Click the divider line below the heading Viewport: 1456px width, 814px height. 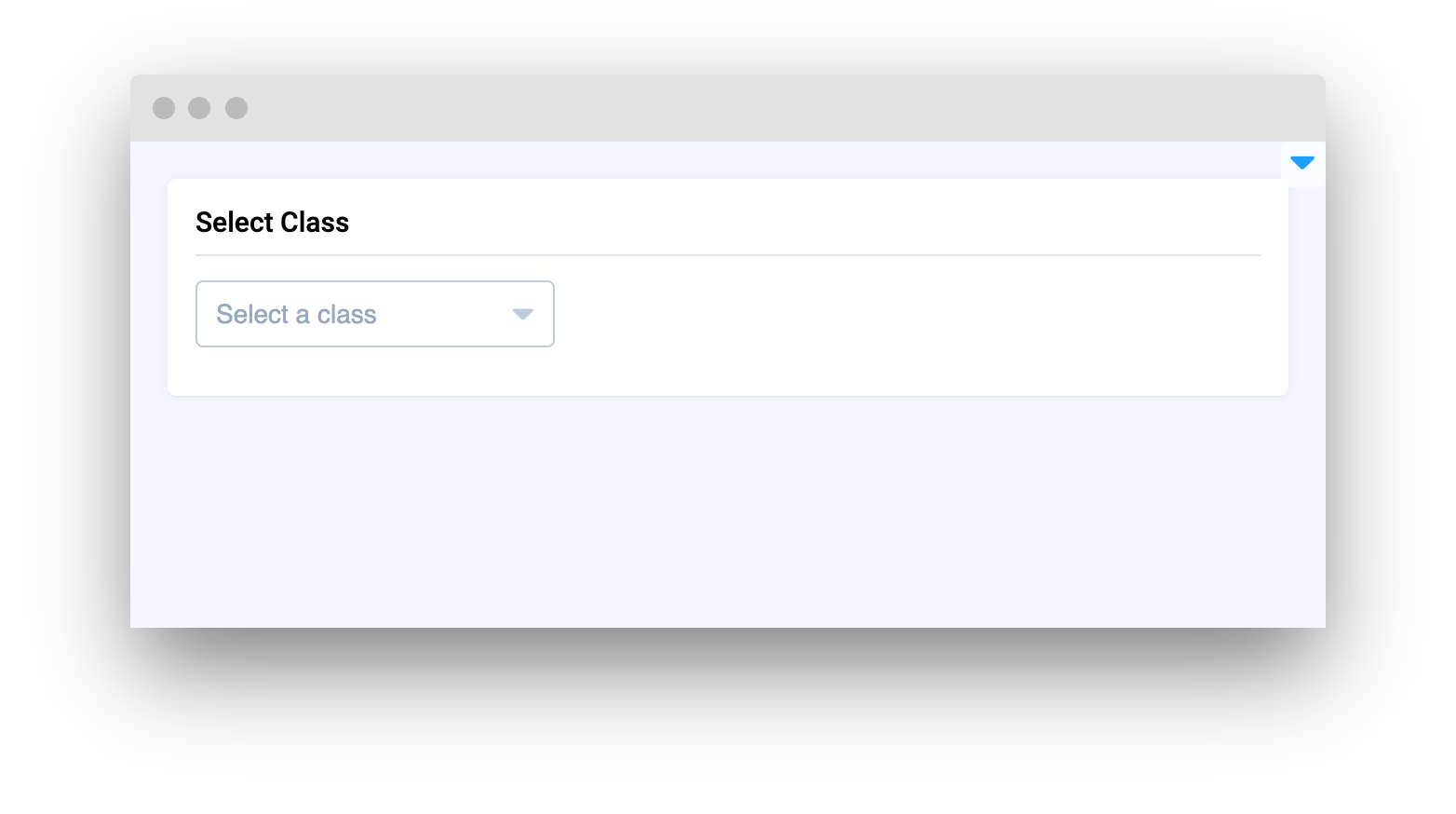click(727, 254)
